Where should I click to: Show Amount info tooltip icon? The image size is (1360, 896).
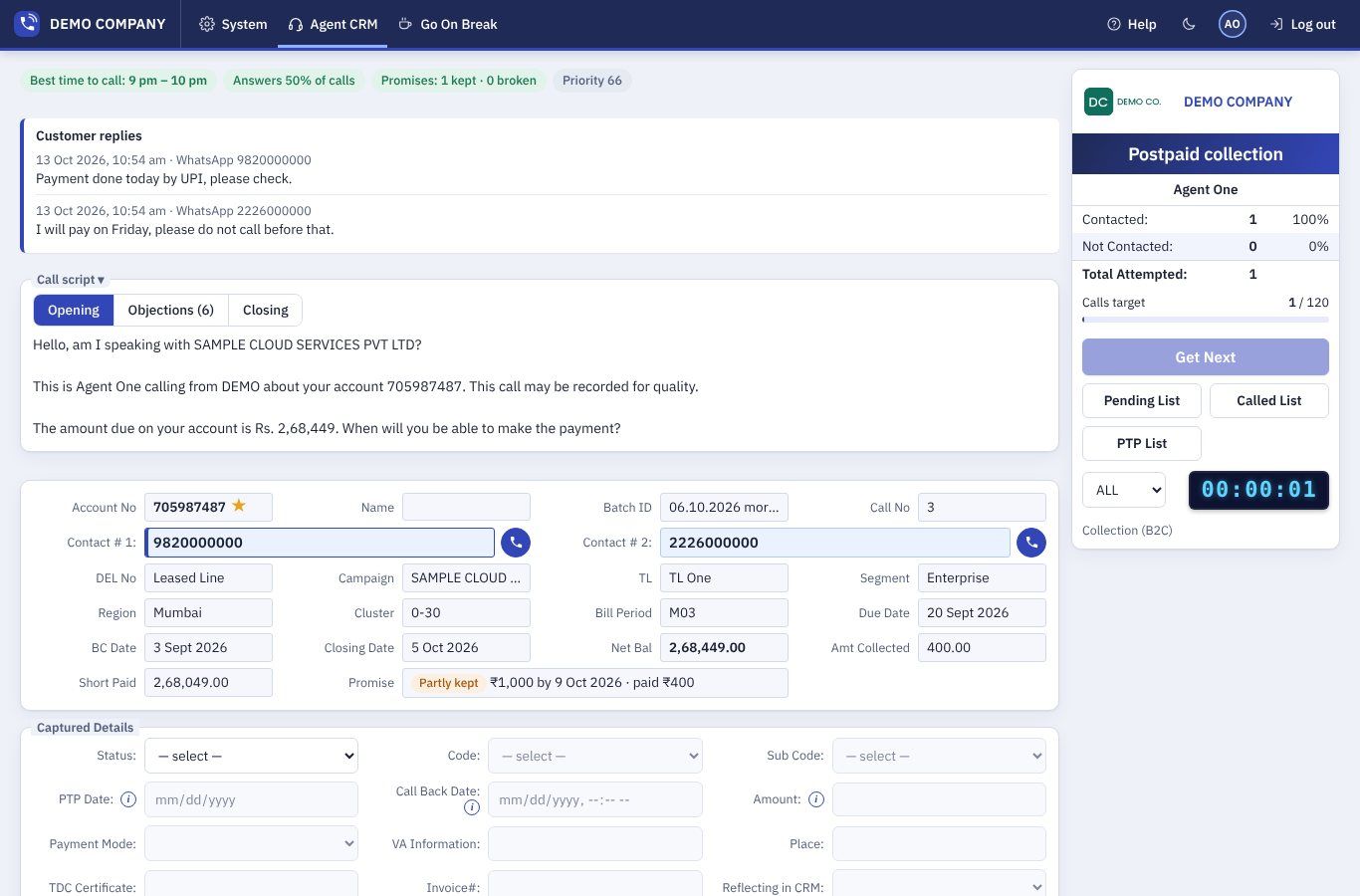816,799
